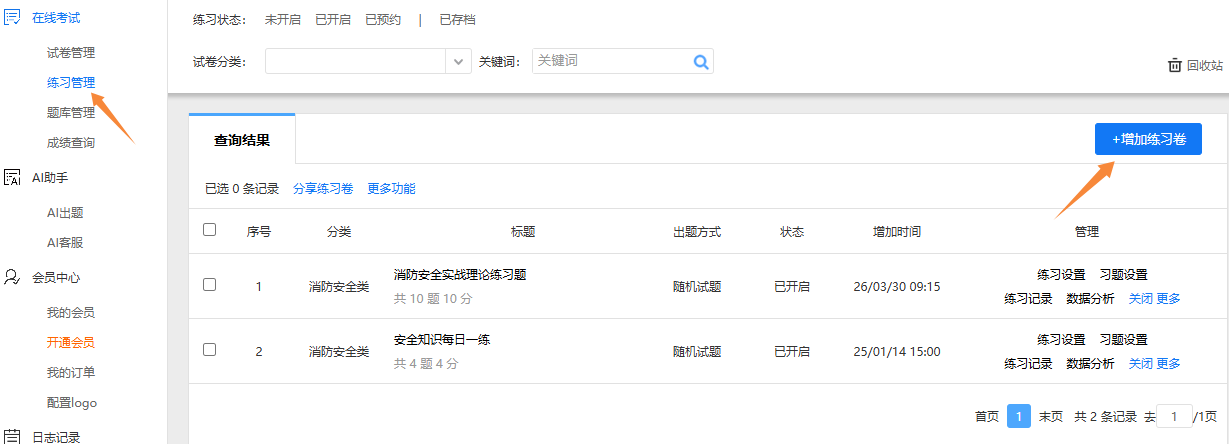Open 练习记录 for 消防安全实战理论练习题
This screenshot has height=444, width=1229.
click(1028, 298)
